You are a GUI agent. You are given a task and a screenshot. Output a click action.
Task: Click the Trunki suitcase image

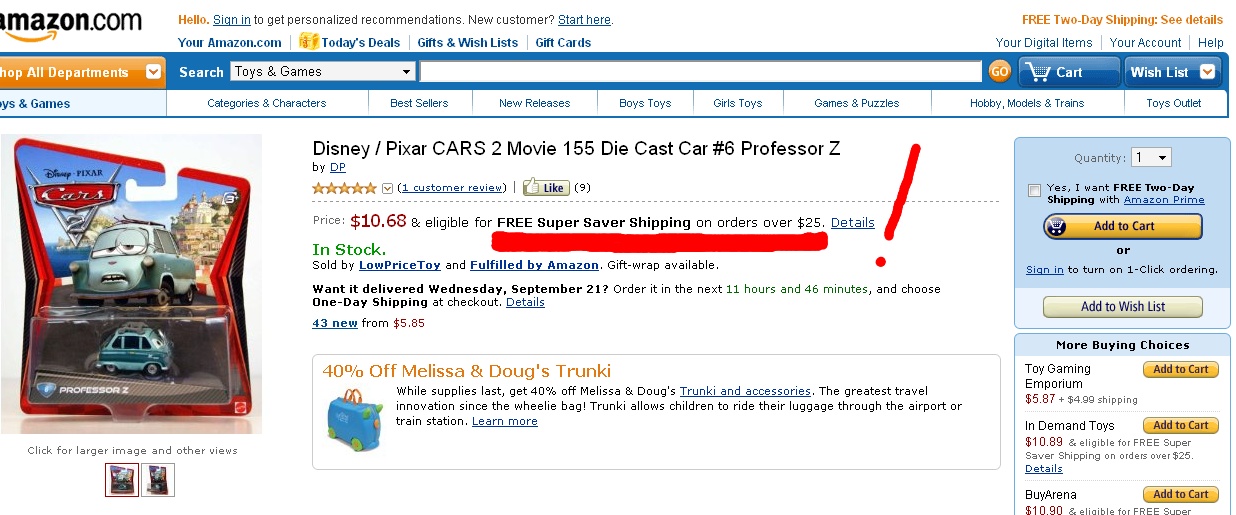[x=353, y=417]
